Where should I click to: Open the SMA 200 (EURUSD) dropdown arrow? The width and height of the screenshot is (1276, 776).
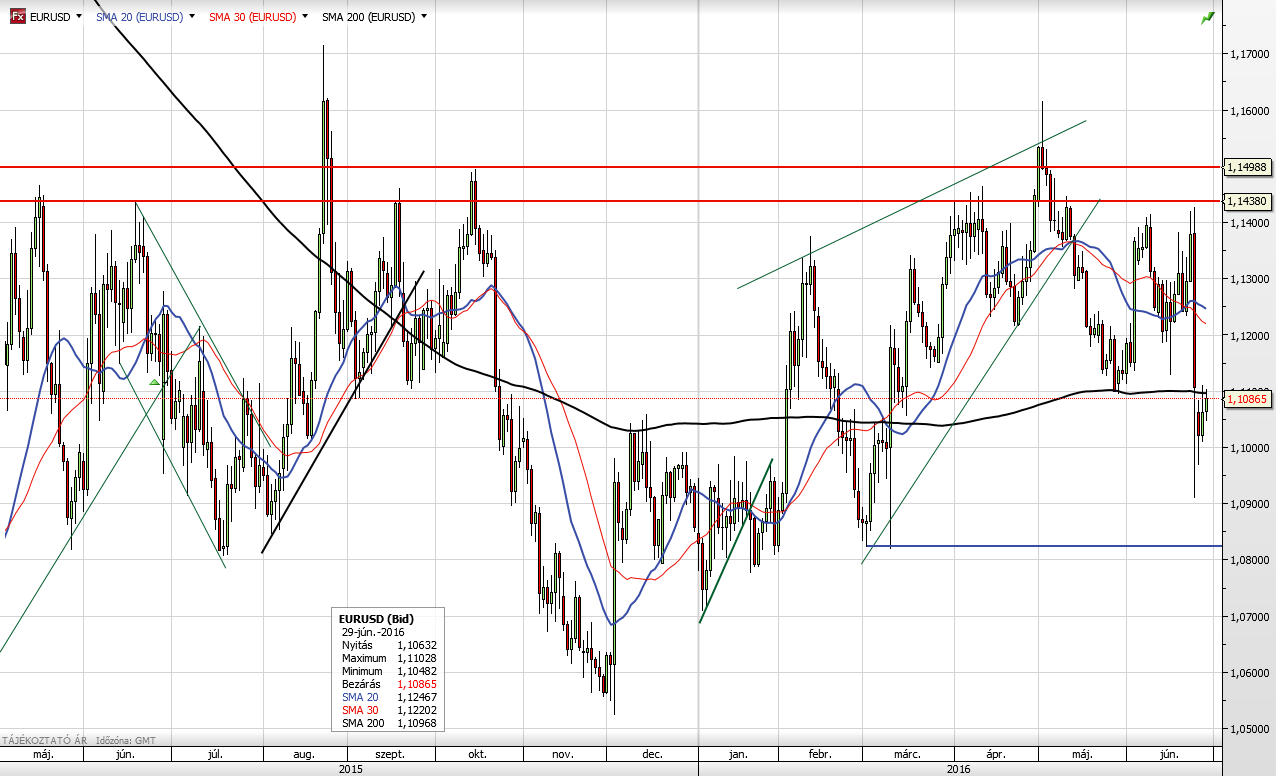424,17
